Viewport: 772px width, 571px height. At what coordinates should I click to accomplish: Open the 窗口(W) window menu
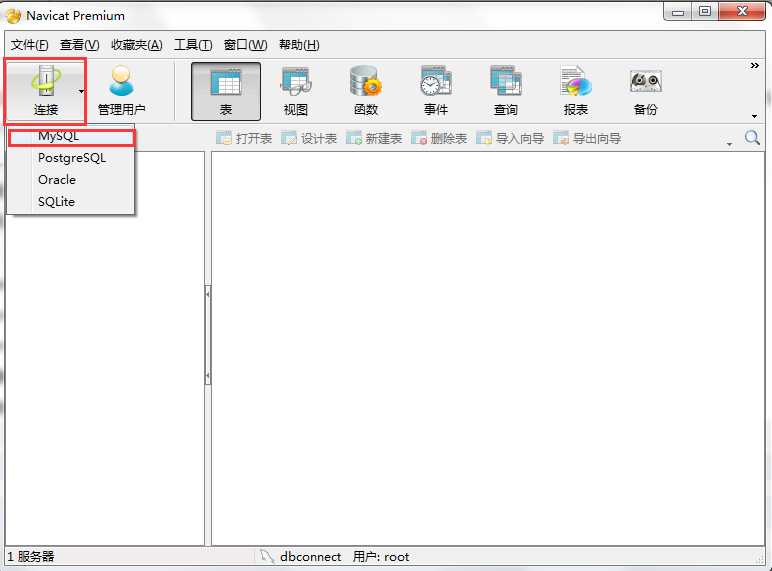pos(245,45)
